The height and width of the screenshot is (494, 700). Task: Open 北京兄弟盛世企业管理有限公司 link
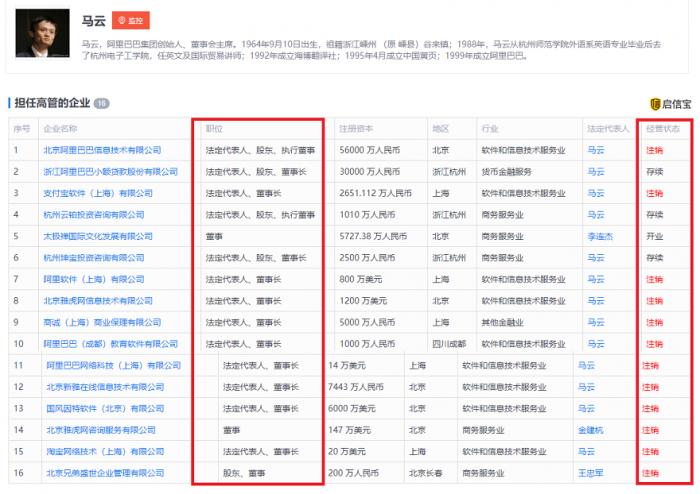coord(105,473)
